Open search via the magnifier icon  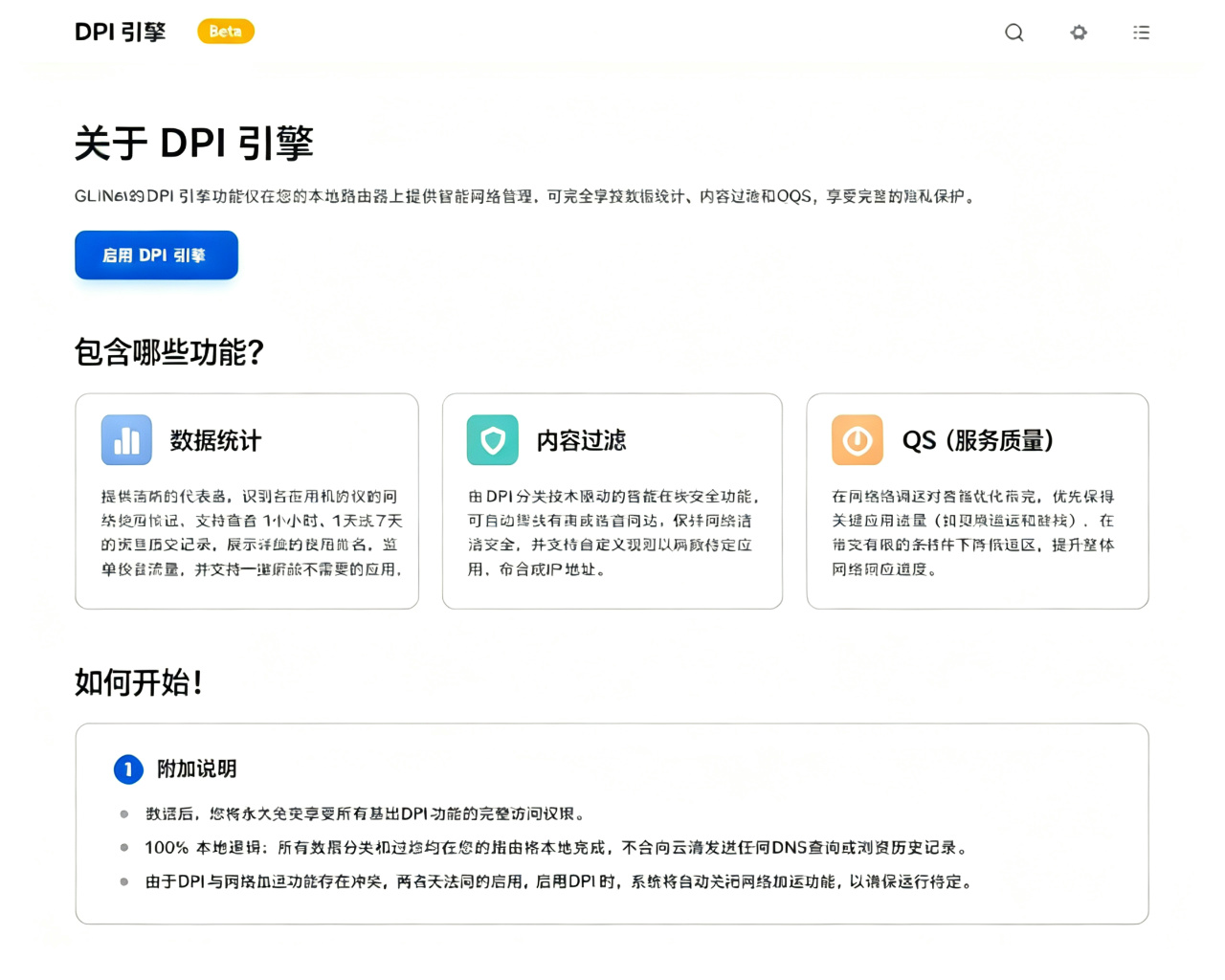pos(1014,33)
